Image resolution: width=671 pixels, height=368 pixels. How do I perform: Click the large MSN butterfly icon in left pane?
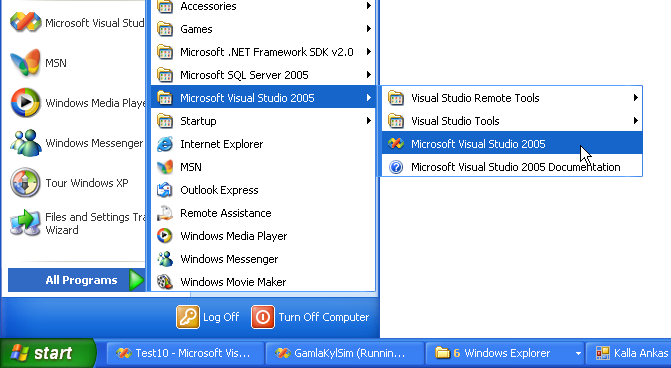click(x=25, y=62)
